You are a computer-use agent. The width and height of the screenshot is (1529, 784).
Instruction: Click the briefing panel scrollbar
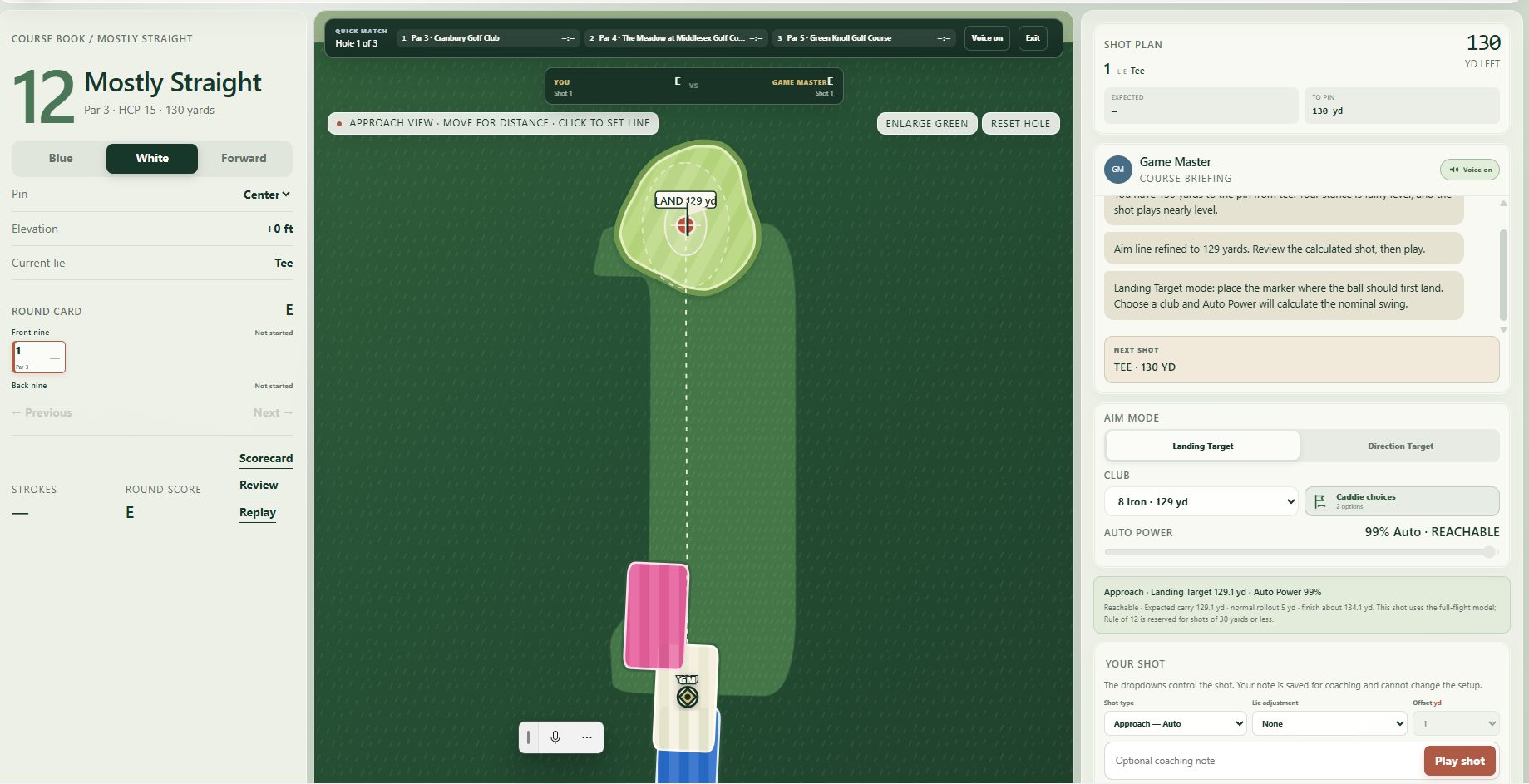pos(1503,274)
